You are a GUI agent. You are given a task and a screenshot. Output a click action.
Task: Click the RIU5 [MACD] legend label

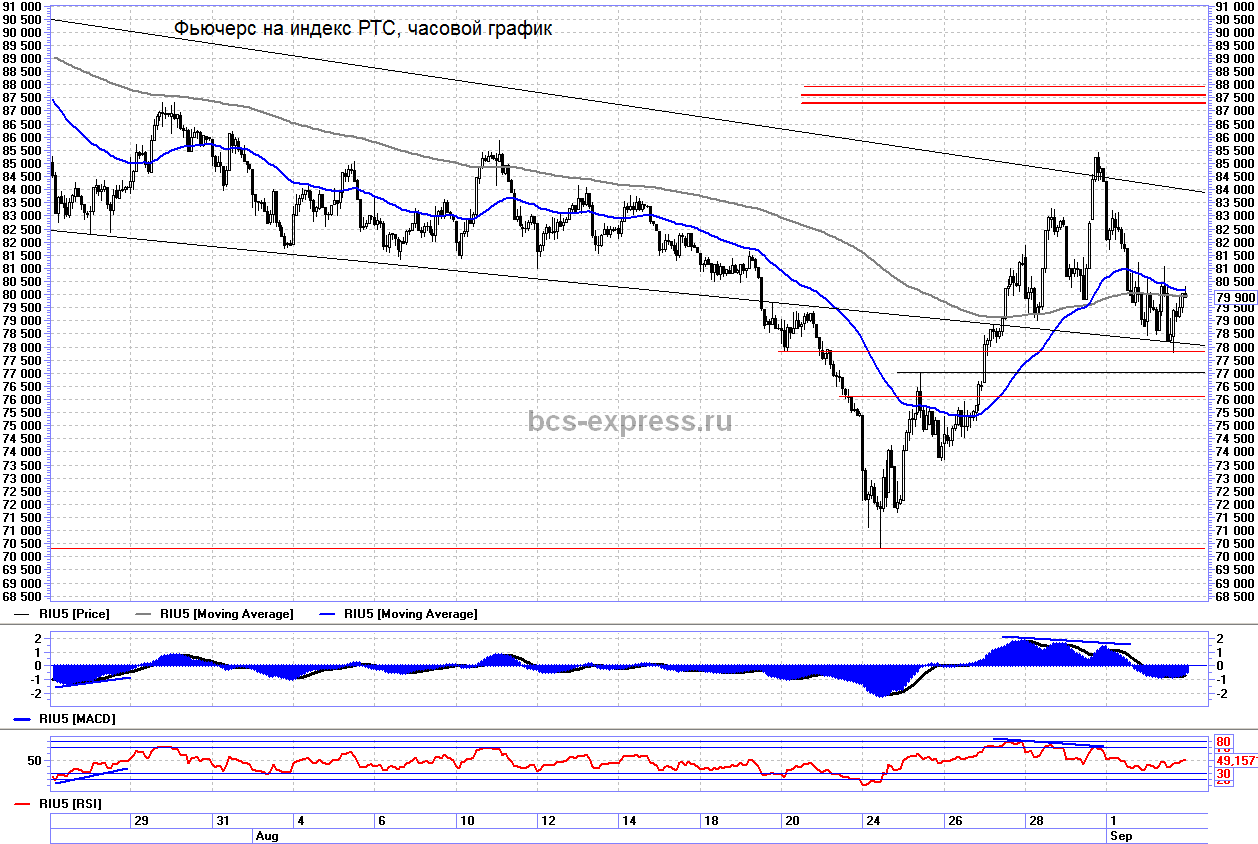tap(75, 718)
